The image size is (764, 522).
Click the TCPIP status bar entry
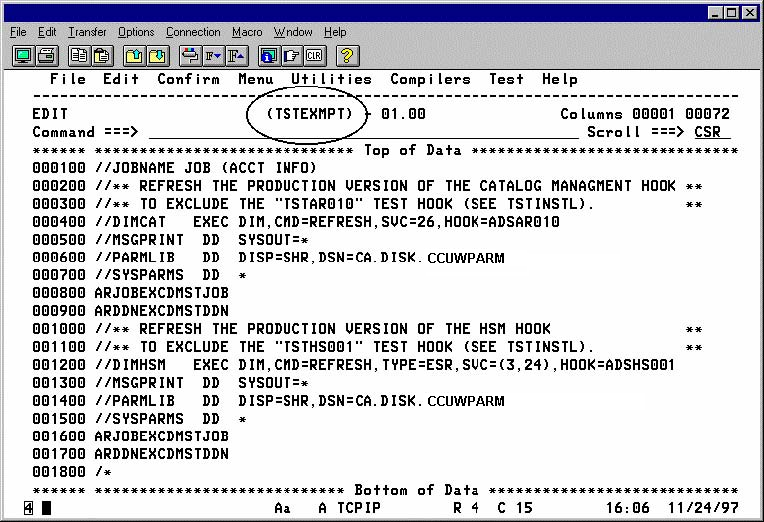pyautogui.click(x=359, y=508)
